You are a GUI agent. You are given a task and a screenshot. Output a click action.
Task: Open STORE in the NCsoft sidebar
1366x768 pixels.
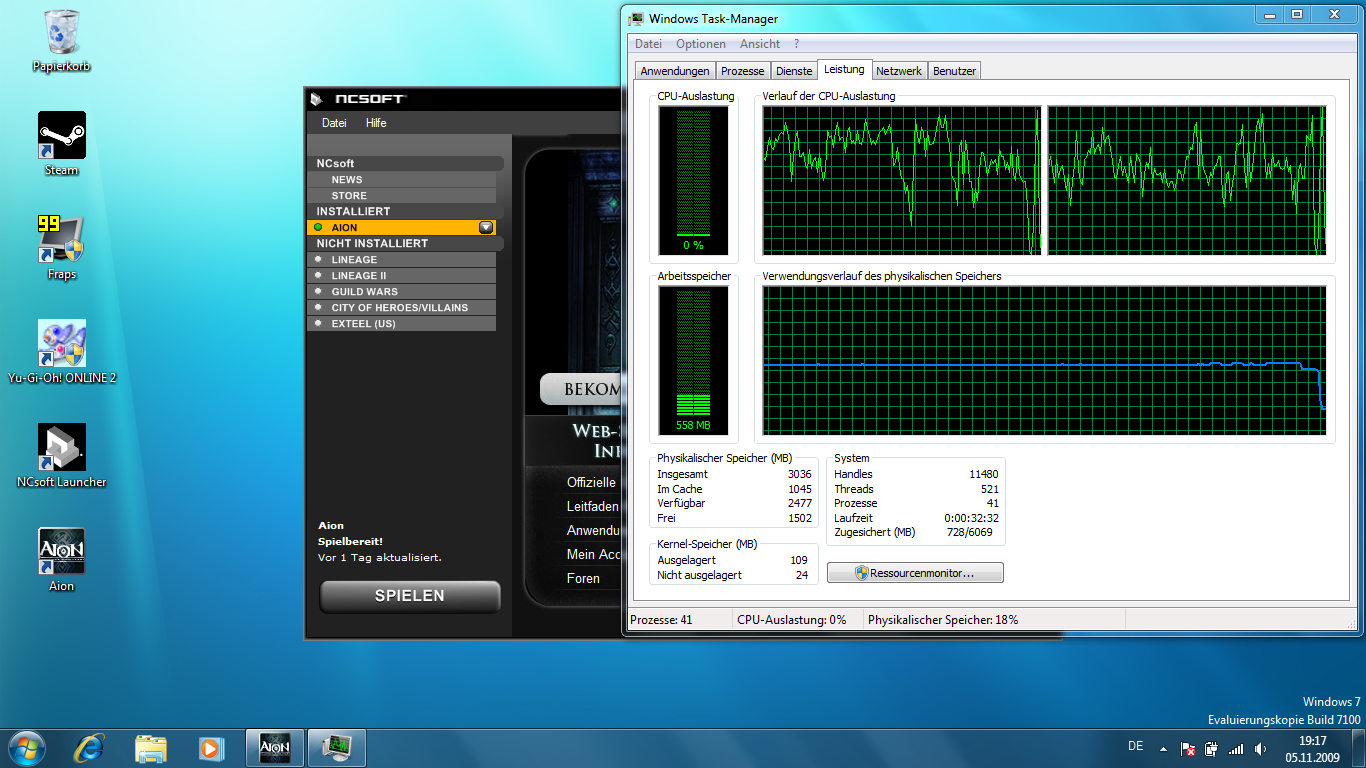402,196
